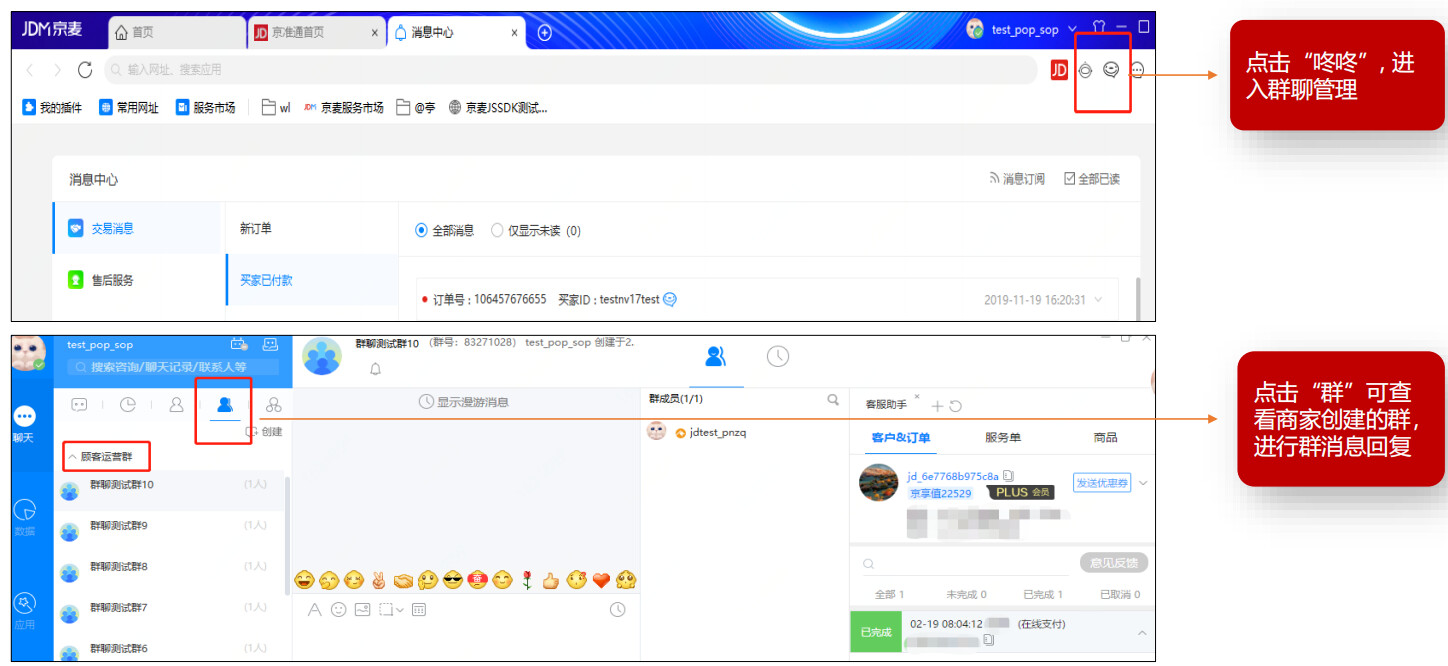Go forward with the browser forward arrow
This screenshot has height=666, width=1448.
(57, 69)
